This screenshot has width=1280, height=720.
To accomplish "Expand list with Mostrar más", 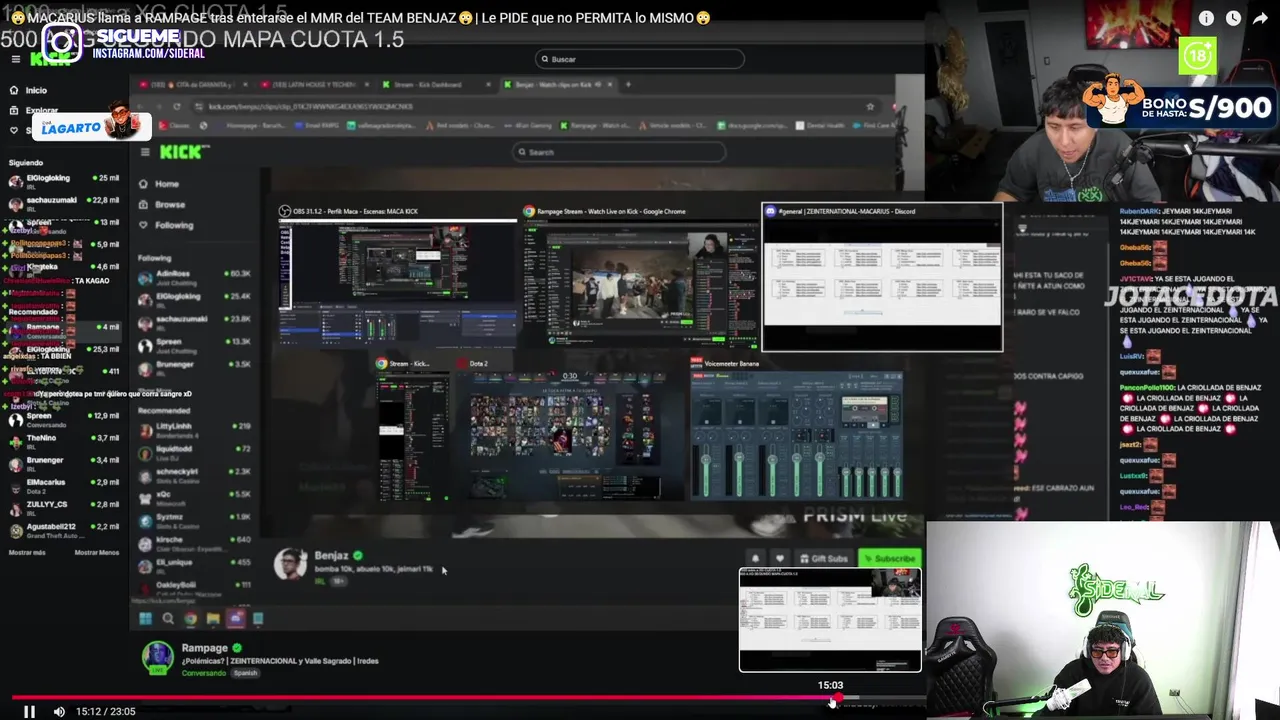I will (27, 552).
